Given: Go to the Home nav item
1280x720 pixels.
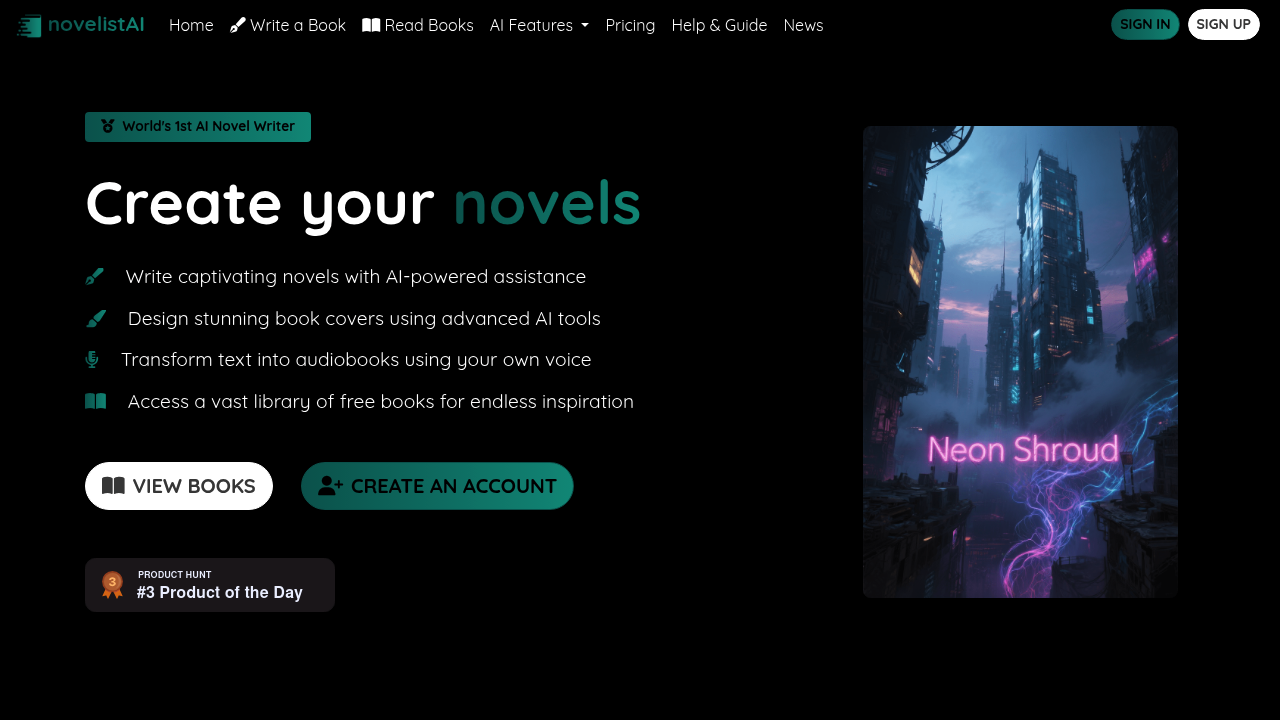Looking at the screenshot, I should 191,25.
